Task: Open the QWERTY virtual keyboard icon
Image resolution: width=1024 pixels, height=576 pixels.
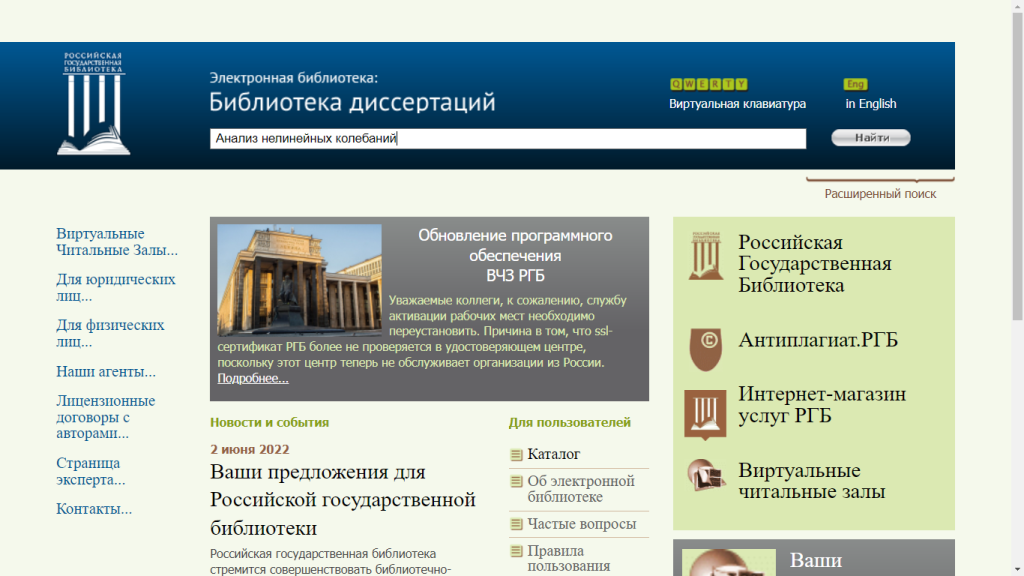Action: (x=709, y=84)
